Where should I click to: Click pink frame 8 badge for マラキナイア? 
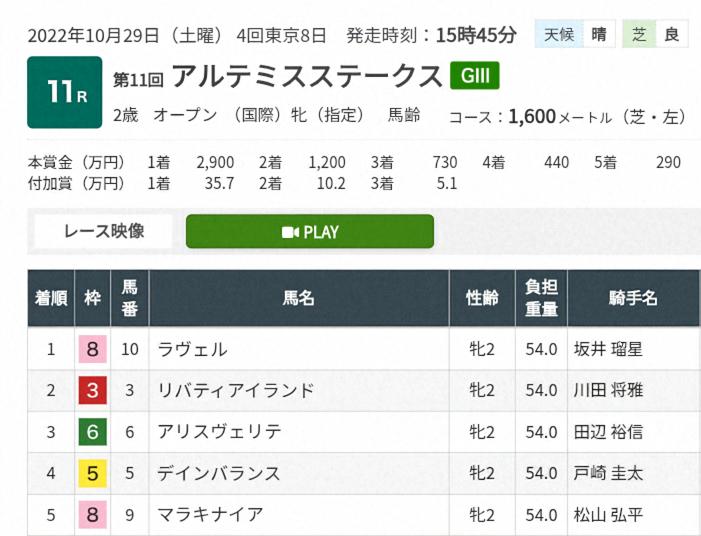(93, 514)
